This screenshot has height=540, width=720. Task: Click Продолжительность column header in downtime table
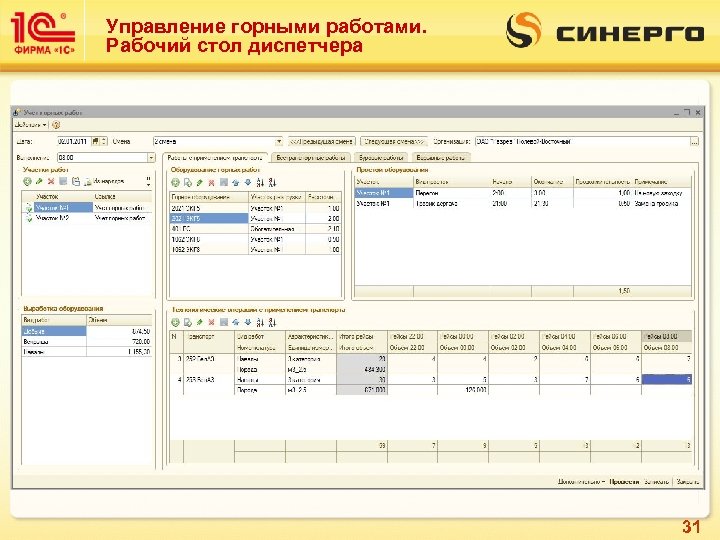602,182
